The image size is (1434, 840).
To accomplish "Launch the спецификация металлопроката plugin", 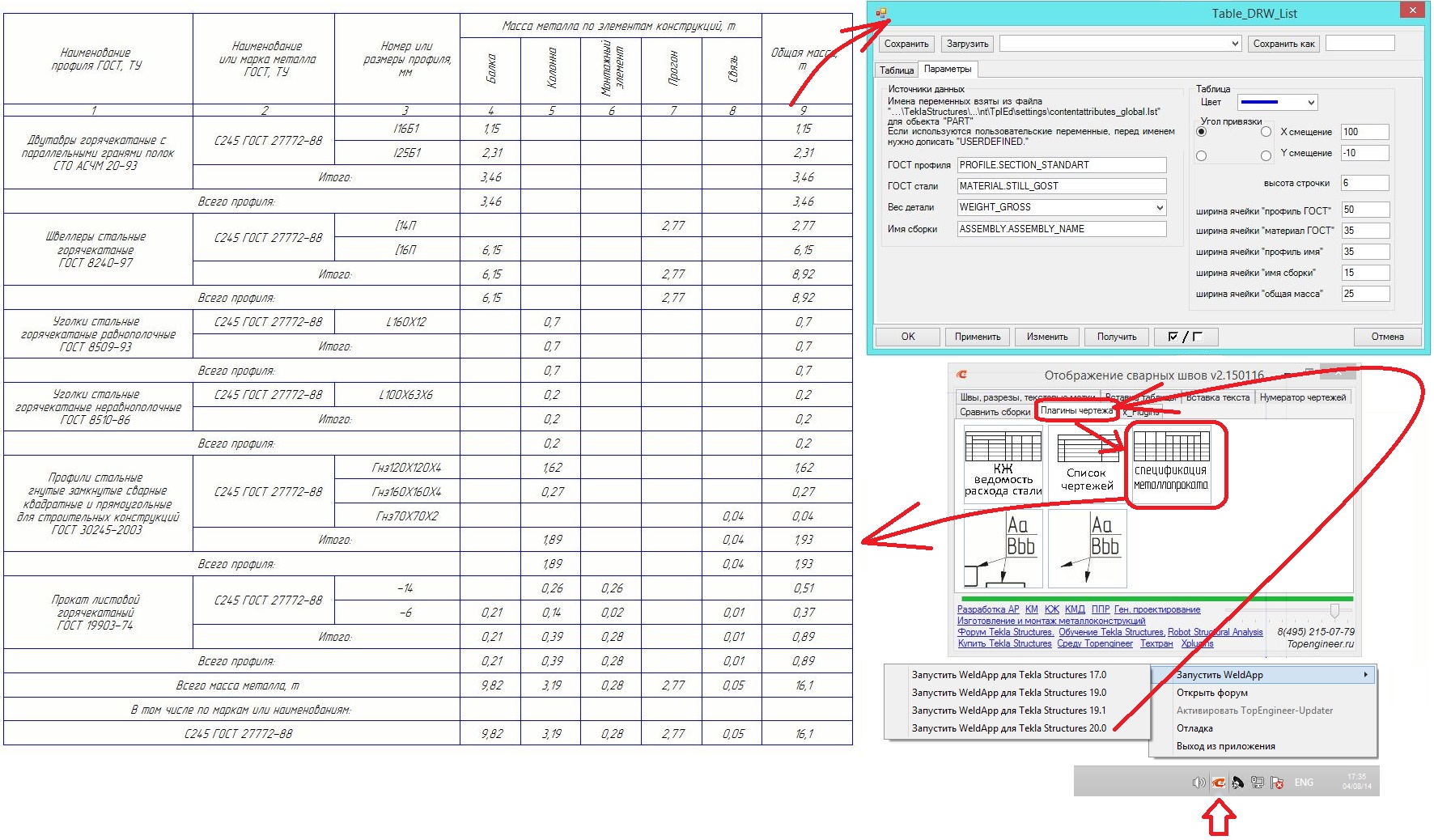I will pyautogui.click(x=1171, y=464).
